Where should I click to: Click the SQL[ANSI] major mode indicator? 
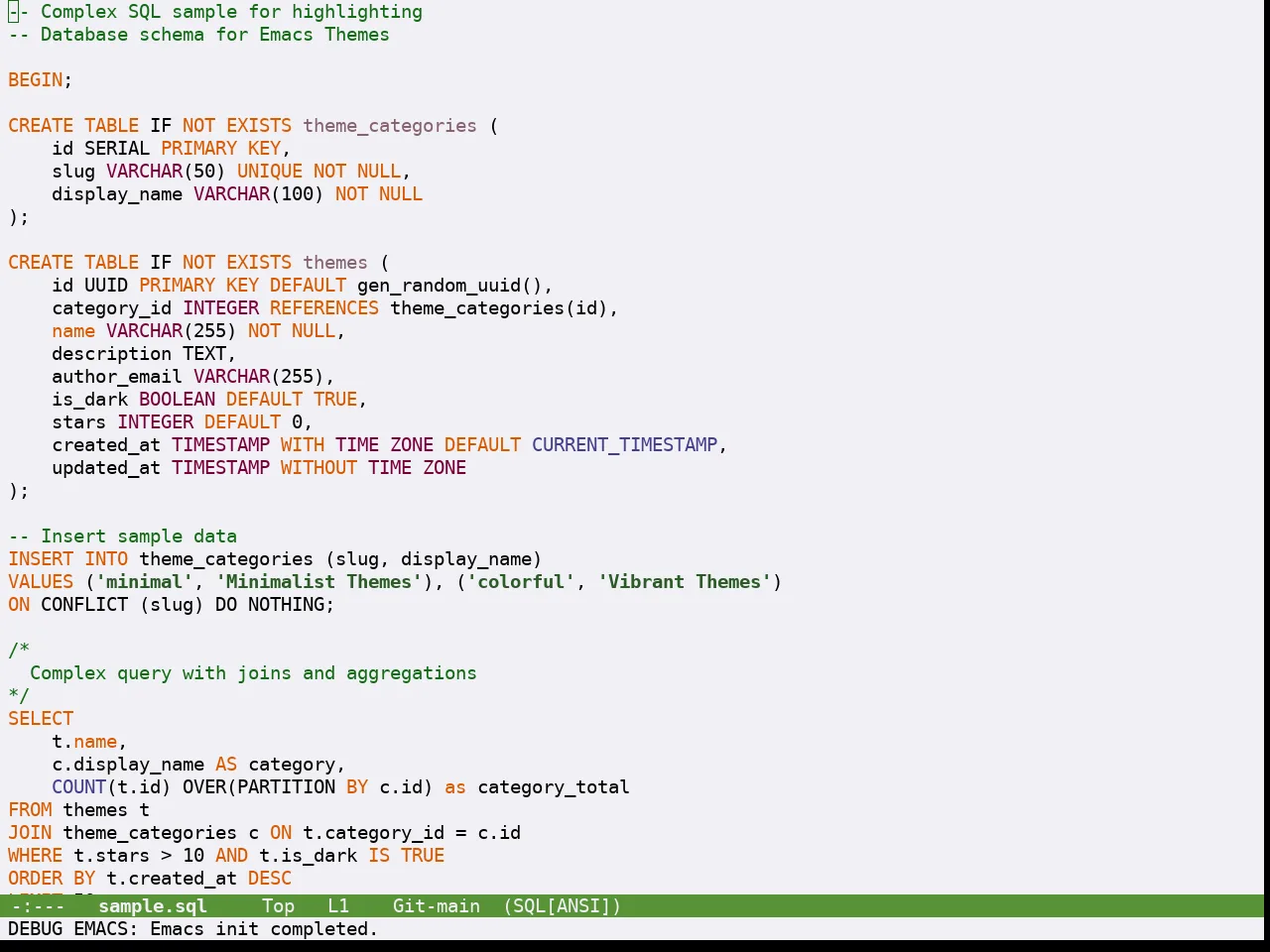coord(563,905)
